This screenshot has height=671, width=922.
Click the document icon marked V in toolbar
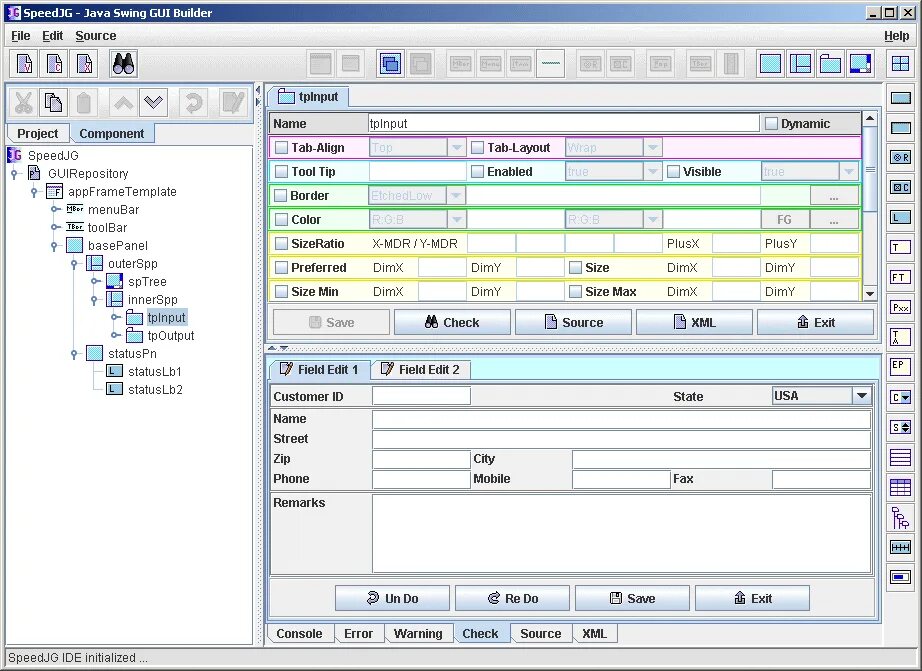(x=25, y=64)
